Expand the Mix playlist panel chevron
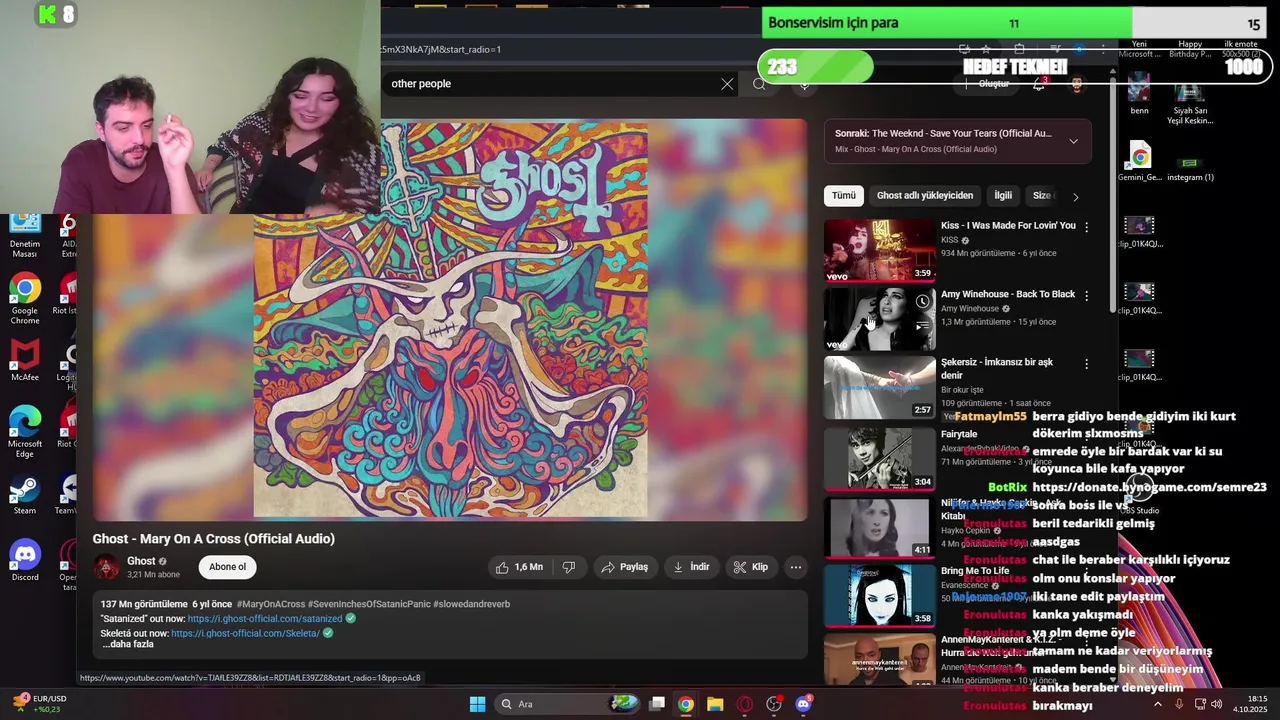 point(1073,141)
